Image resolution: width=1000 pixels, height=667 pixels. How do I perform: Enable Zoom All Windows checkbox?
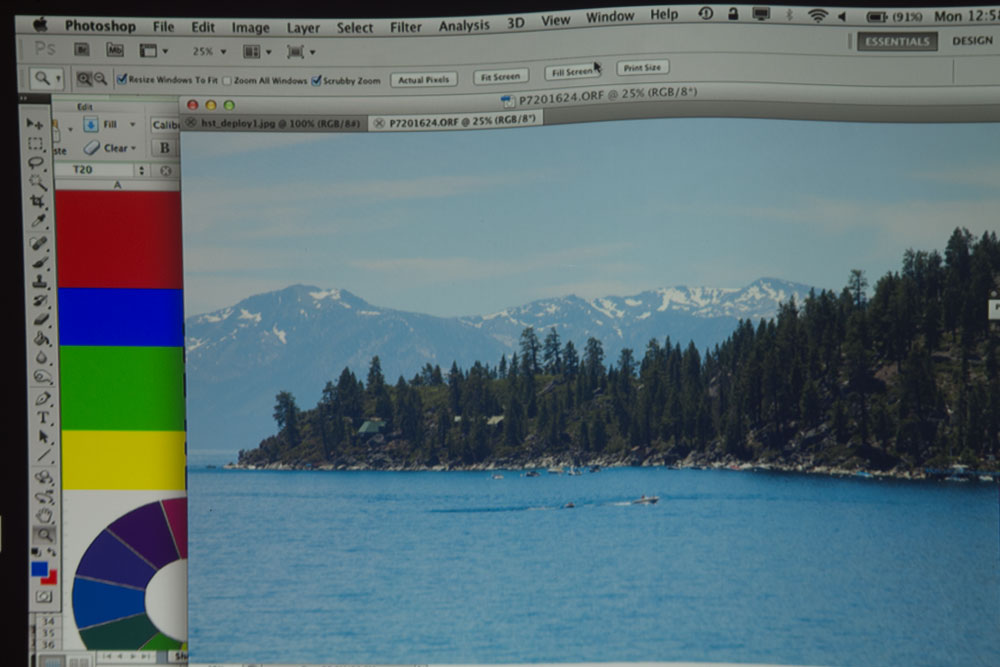[227, 80]
